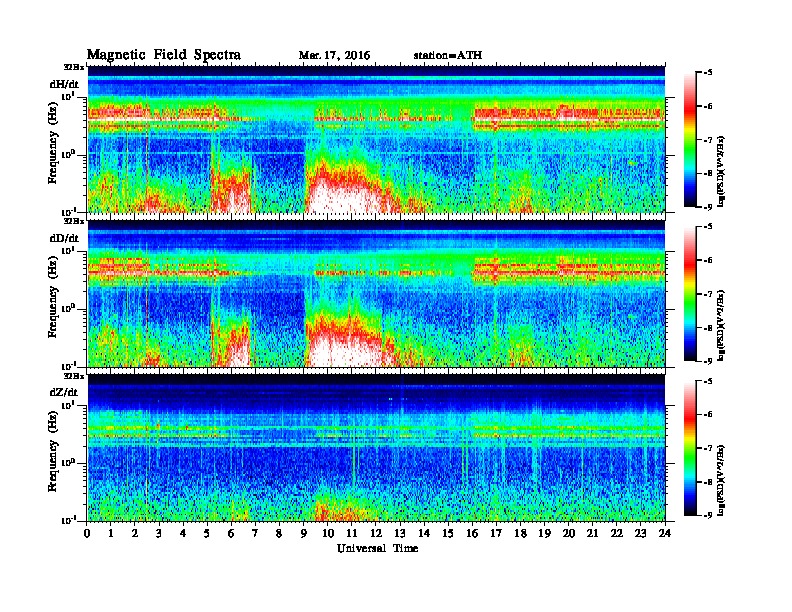Click the -9 value on the dZ/dt color bar
Viewport: 792px width, 612px height.
point(708,515)
